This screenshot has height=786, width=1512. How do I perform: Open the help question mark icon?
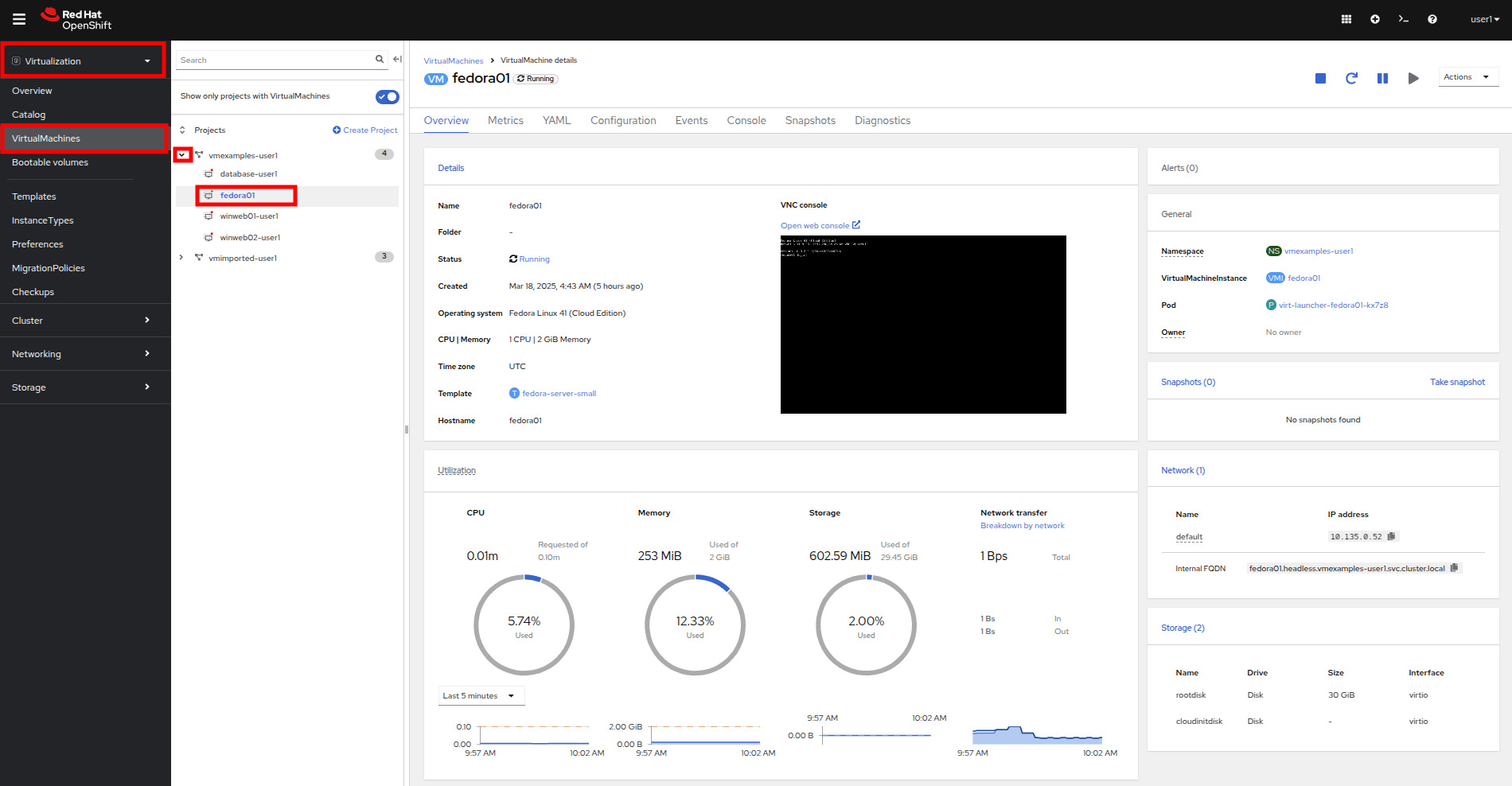pyautogui.click(x=1432, y=19)
